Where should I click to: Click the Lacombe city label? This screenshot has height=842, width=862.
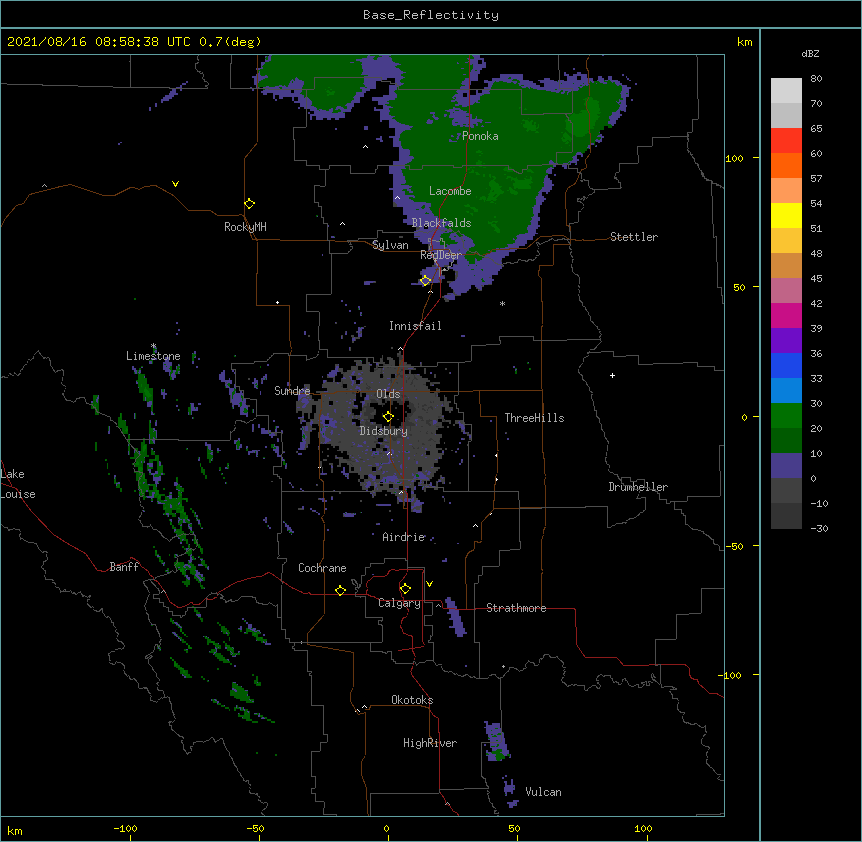tap(450, 191)
